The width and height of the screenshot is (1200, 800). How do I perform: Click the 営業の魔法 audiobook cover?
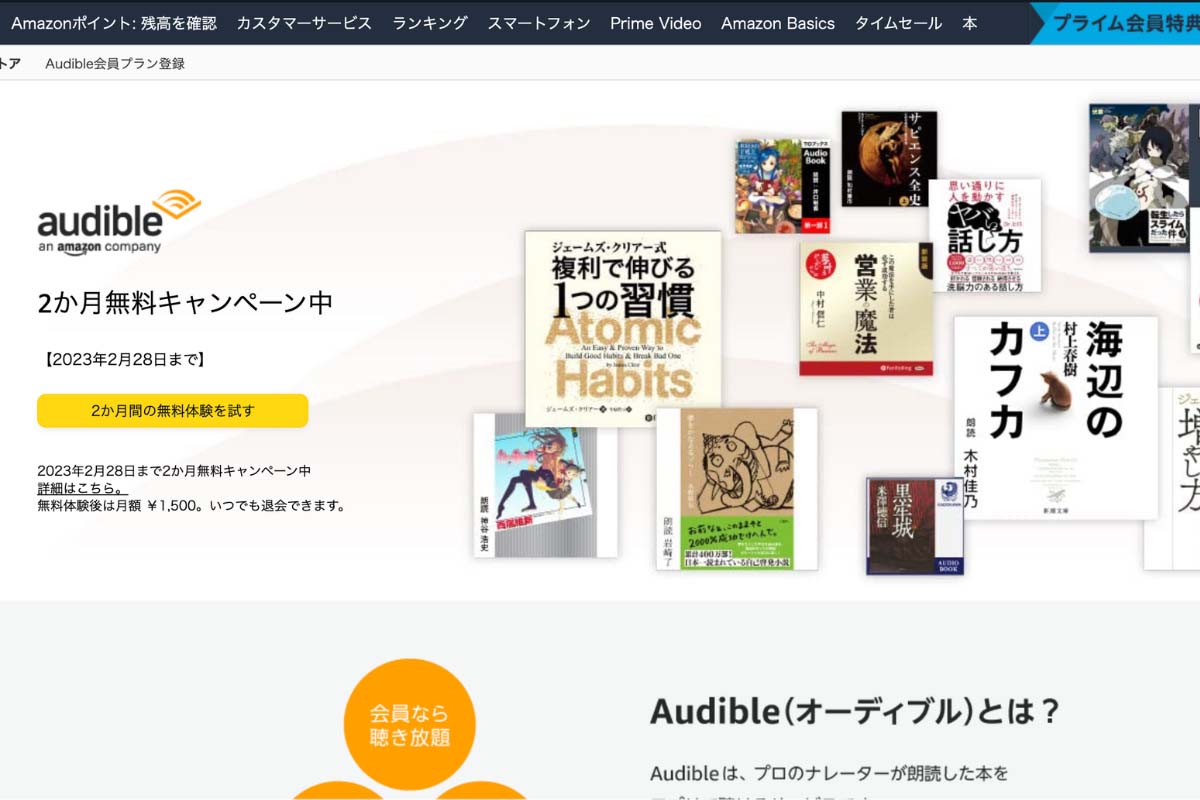tap(866, 310)
